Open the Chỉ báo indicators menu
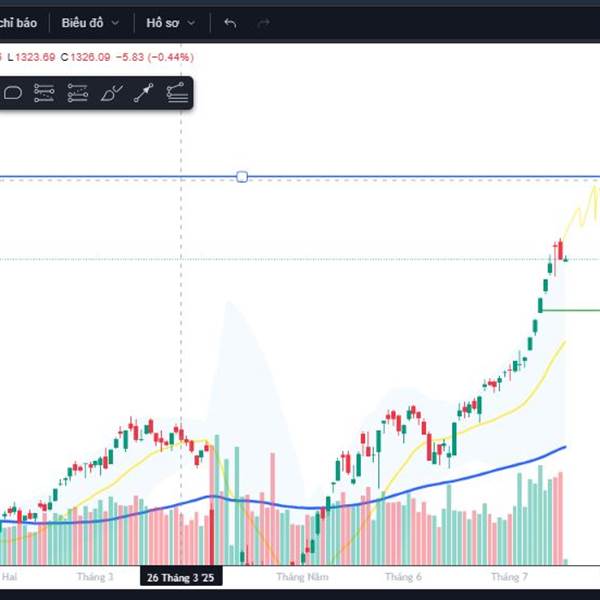This screenshot has width=600, height=600. (18, 23)
